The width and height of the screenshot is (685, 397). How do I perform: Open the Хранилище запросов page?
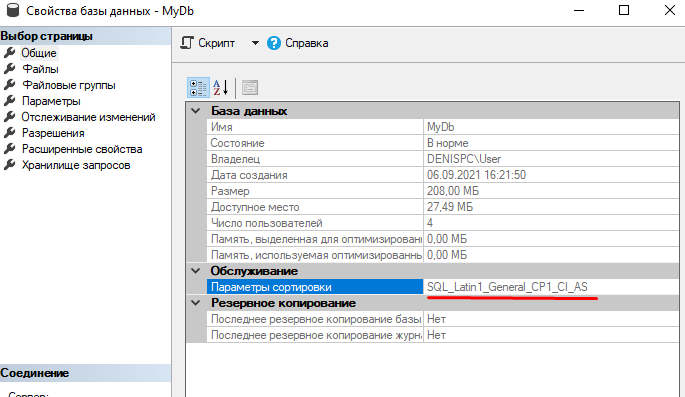(76, 165)
